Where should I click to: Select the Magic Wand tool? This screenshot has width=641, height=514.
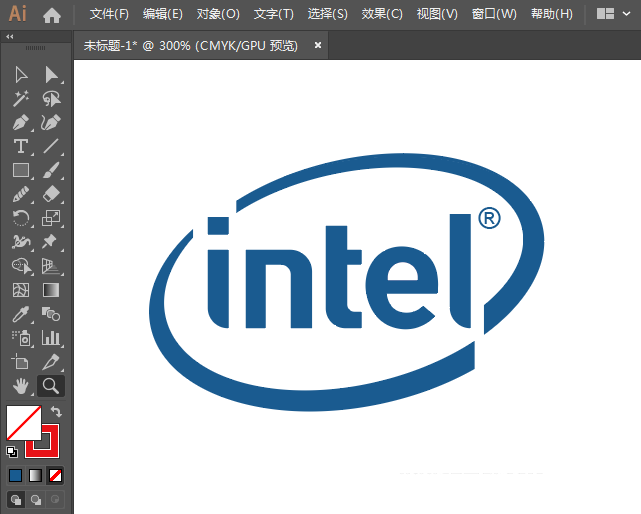(x=21, y=99)
